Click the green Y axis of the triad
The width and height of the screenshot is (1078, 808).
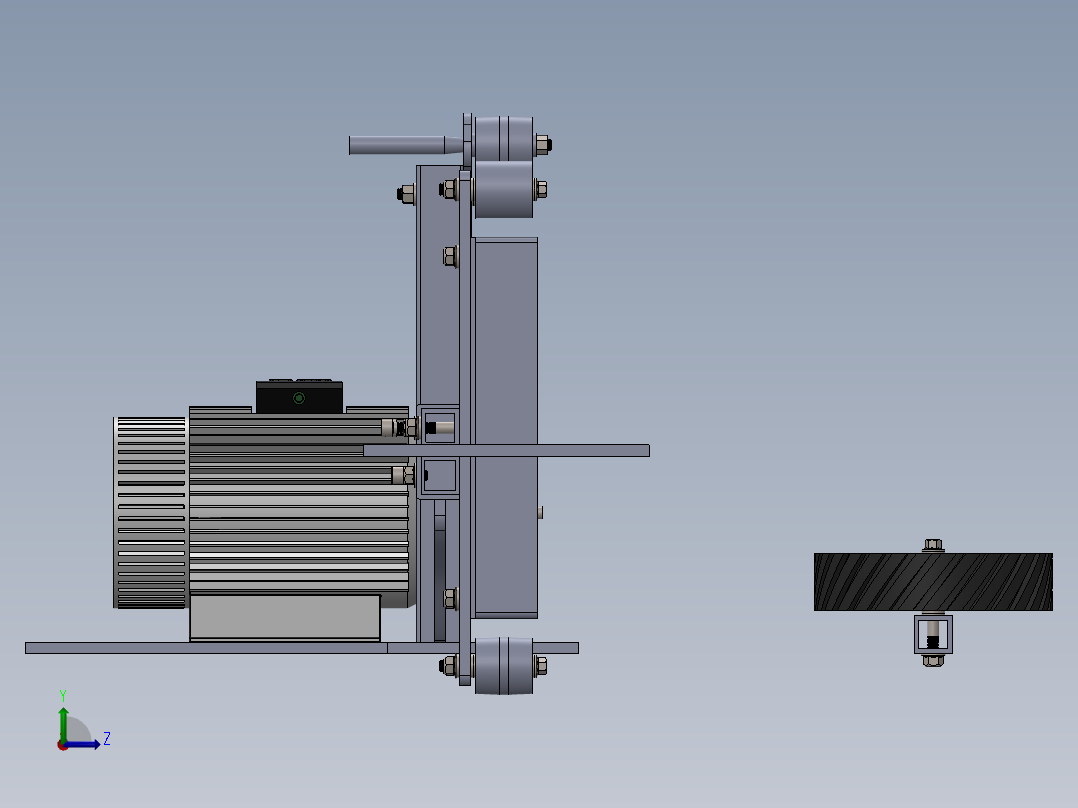pyautogui.click(x=63, y=724)
